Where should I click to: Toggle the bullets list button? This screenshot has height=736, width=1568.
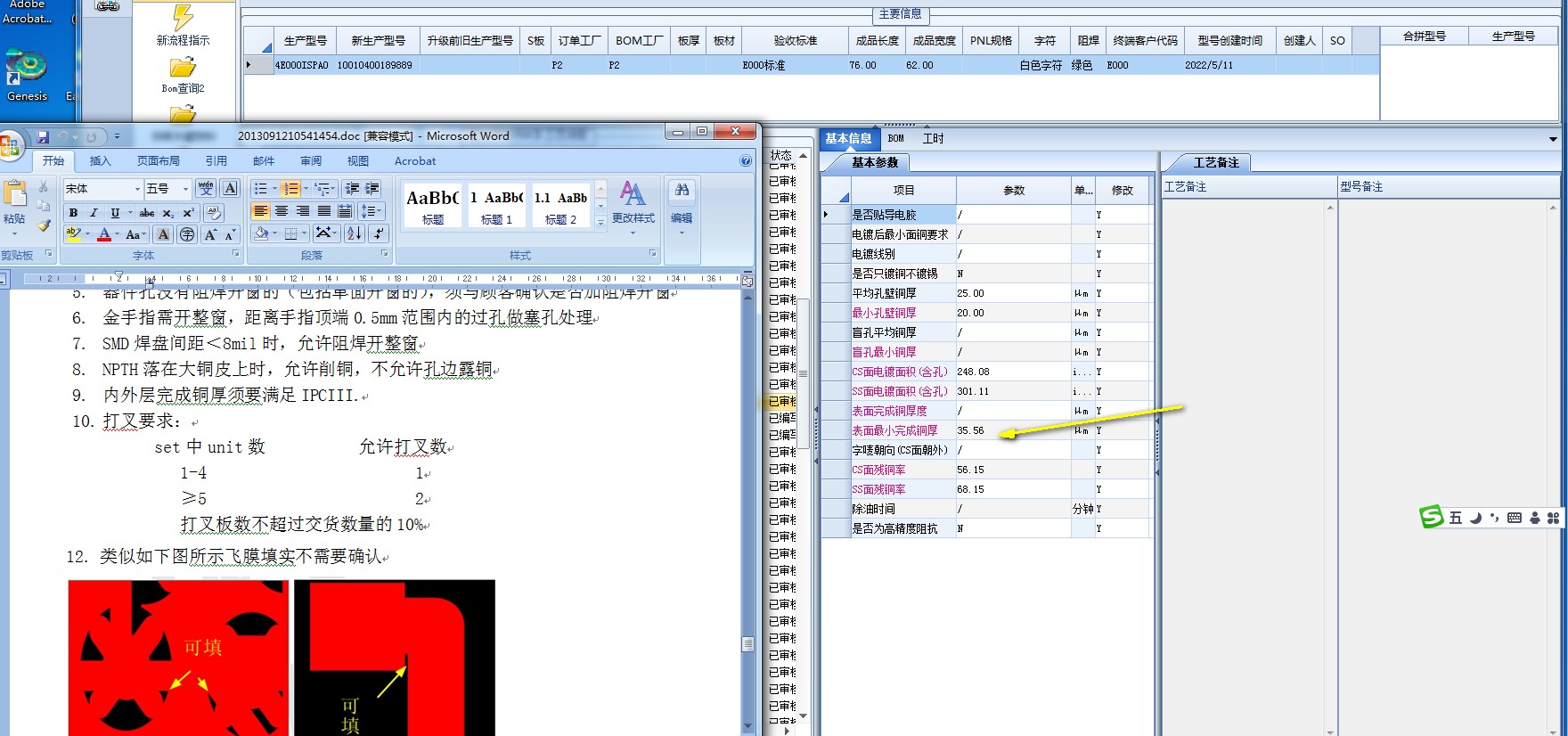pos(260,189)
